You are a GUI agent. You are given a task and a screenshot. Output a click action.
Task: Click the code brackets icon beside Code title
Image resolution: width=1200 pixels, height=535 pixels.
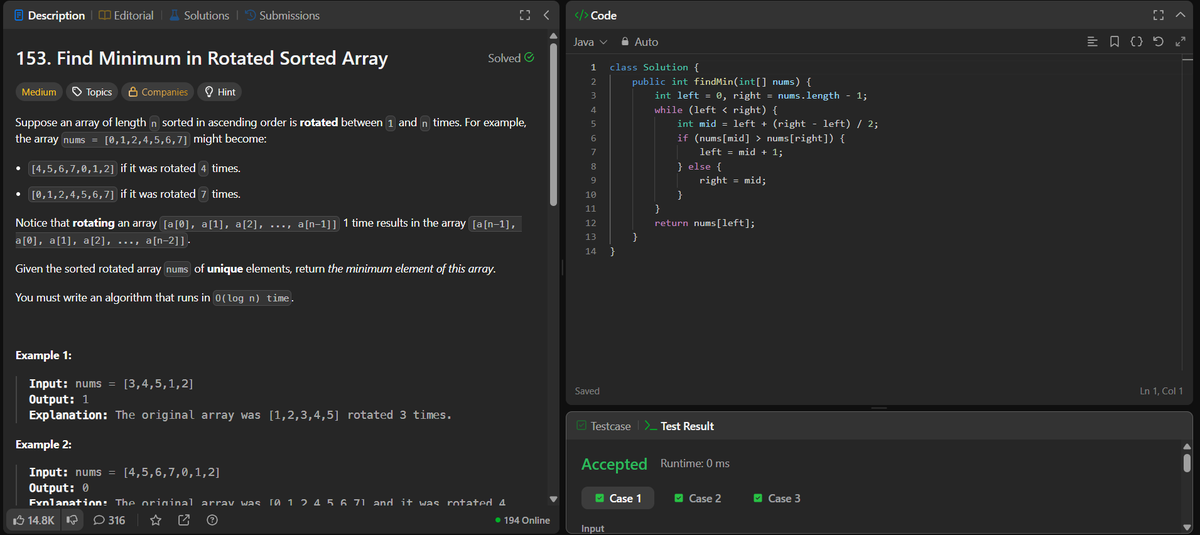[582, 15]
